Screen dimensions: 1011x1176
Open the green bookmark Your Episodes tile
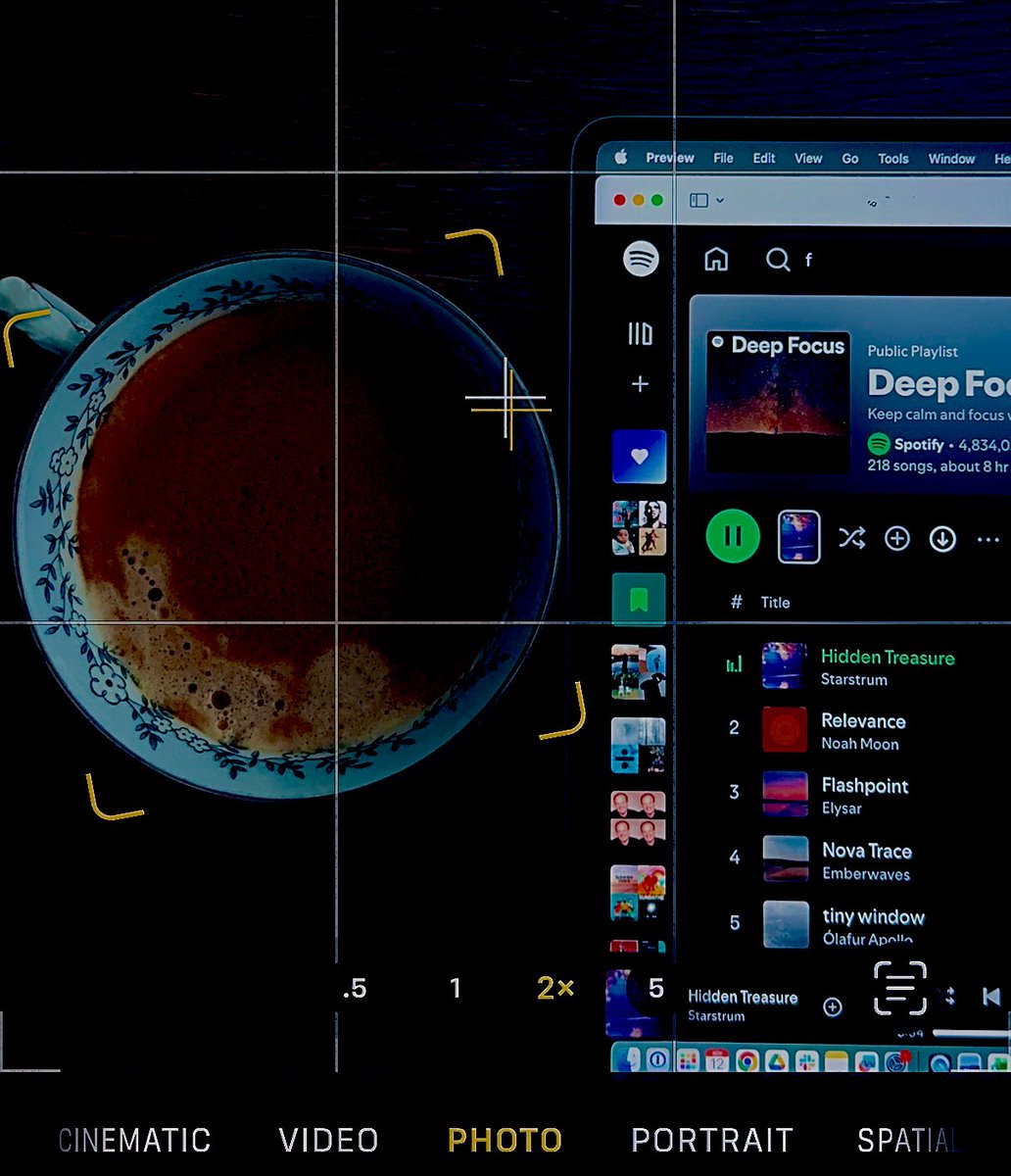pyautogui.click(x=639, y=600)
